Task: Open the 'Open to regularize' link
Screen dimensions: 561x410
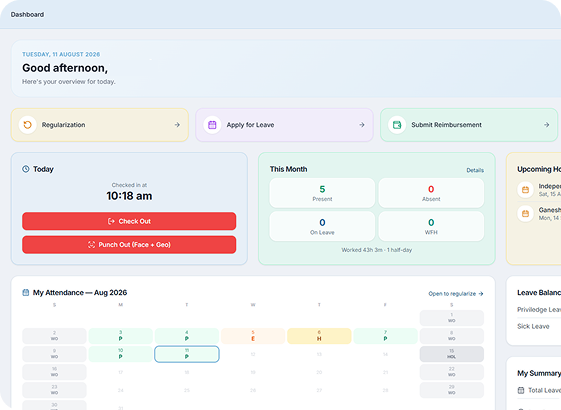Action: point(456,294)
